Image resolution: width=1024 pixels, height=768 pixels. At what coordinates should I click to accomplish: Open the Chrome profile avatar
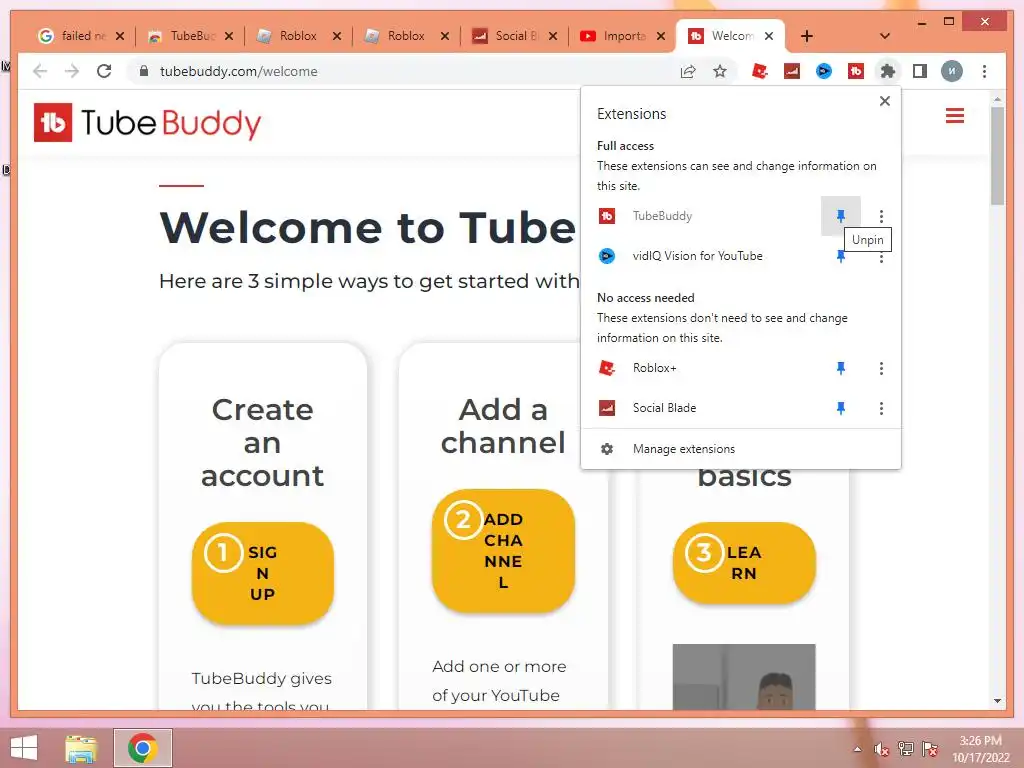[952, 71]
